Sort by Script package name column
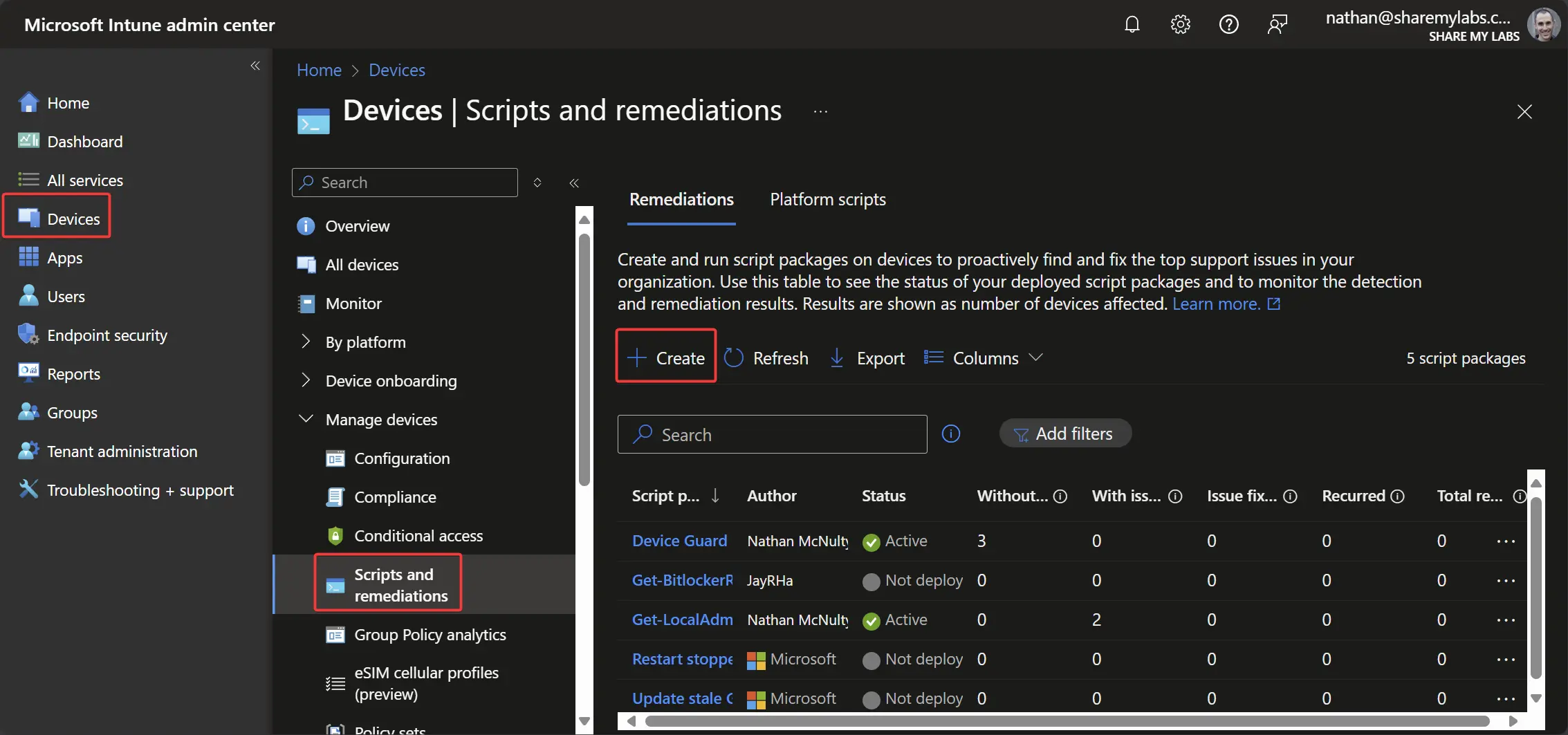This screenshot has width=1568, height=735. pyautogui.click(x=665, y=496)
